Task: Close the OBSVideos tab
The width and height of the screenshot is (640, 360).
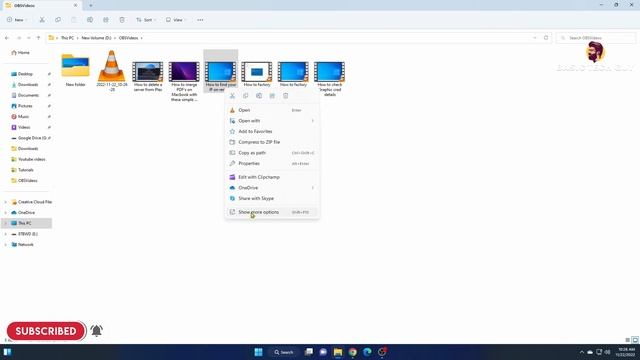Action: pyautogui.click(x=76, y=5)
